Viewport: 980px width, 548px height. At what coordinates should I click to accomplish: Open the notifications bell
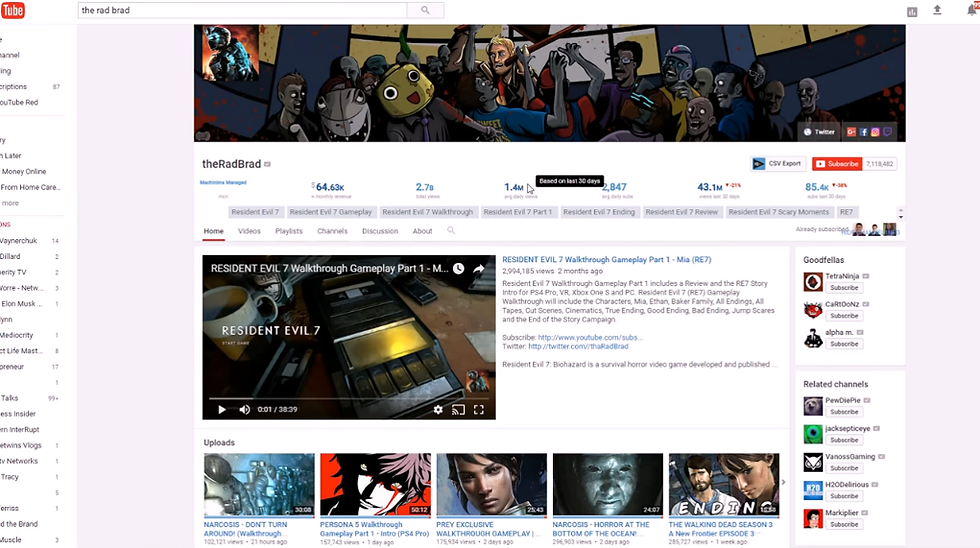[x=972, y=9]
